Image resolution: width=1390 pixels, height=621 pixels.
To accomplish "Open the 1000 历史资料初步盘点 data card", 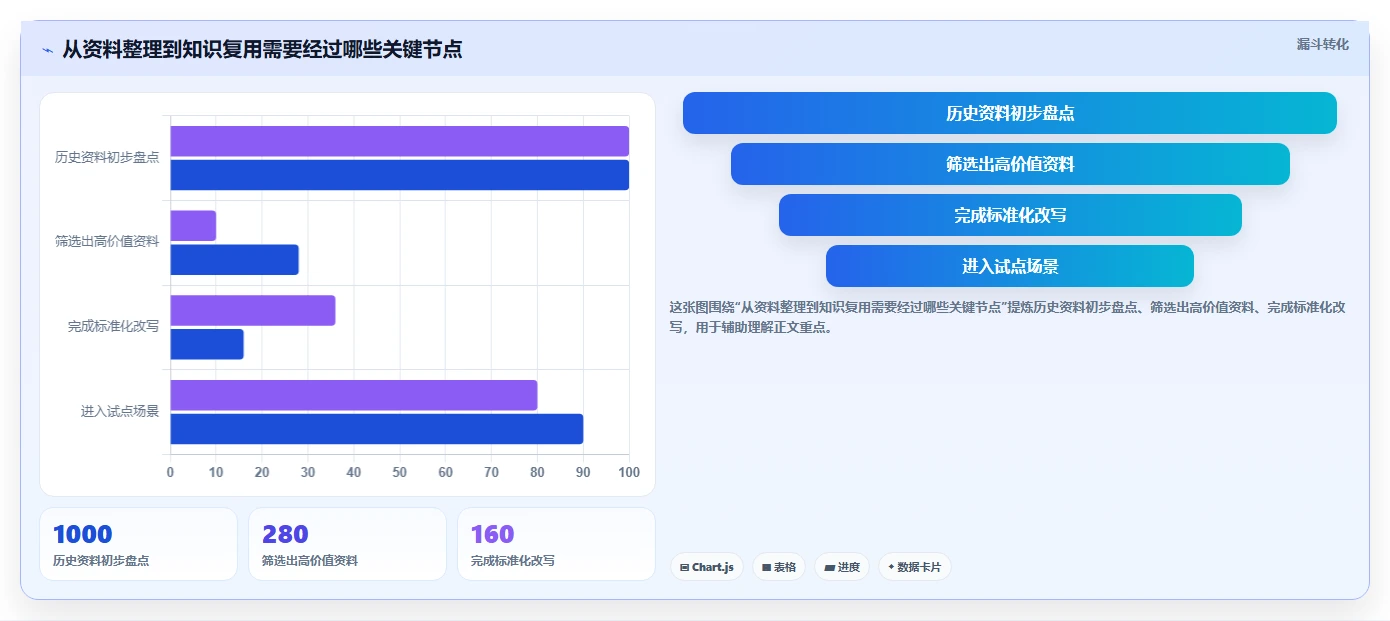I will 139,544.
